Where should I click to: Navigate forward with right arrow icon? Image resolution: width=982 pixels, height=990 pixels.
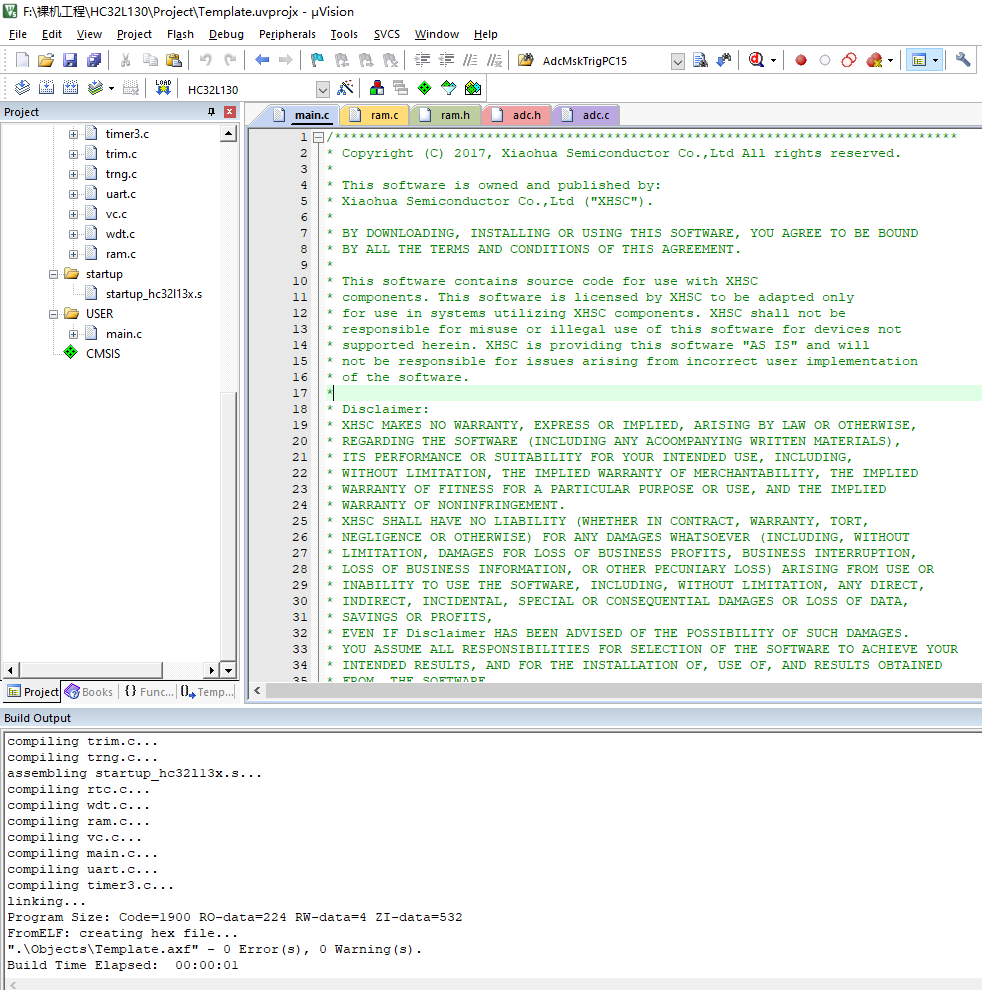pyautogui.click(x=285, y=61)
